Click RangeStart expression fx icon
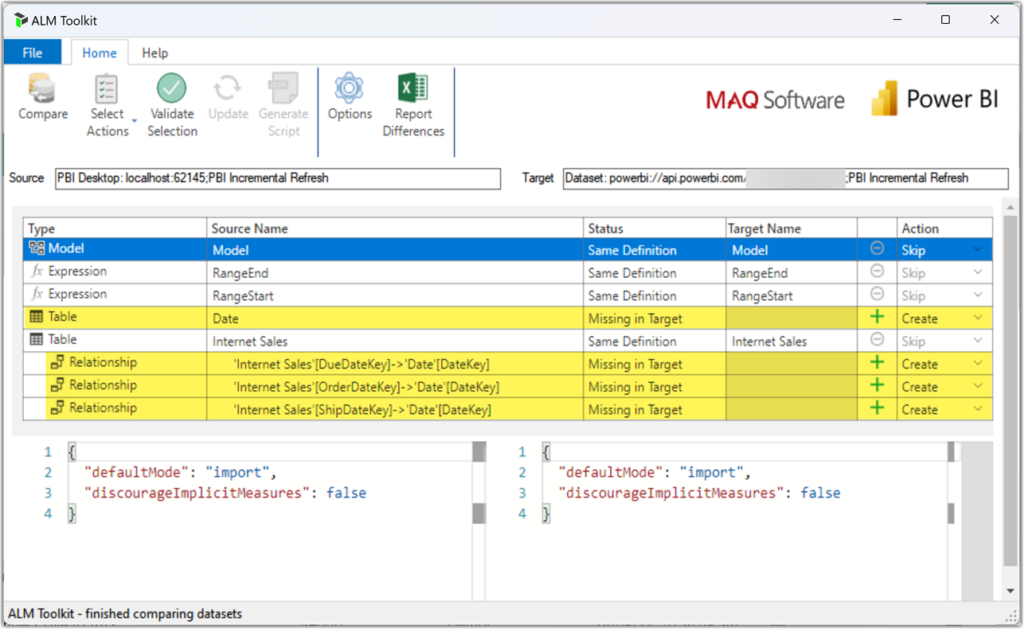The width and height of the screenshot is (1024, 629). click(x=37, y=294)
